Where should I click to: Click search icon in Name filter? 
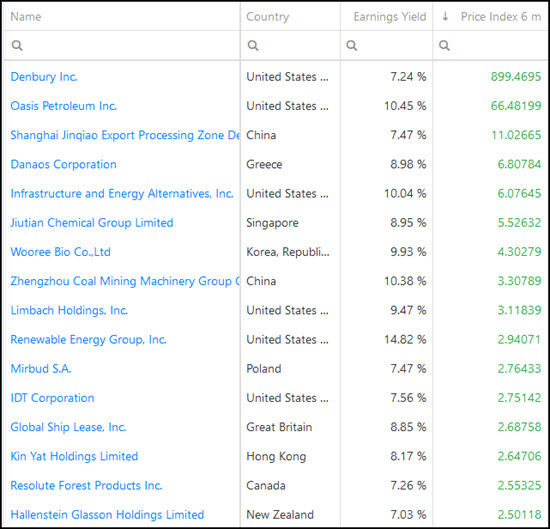(17, 45)
